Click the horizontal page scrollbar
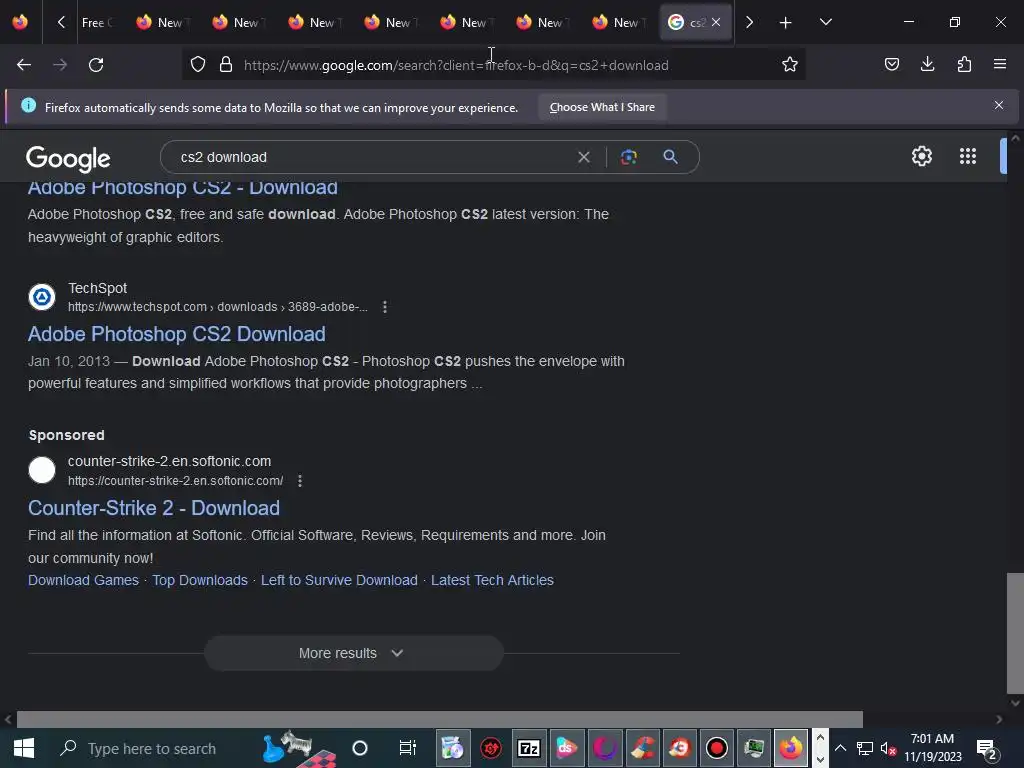Screen dimensions: 1024x768 440,719
